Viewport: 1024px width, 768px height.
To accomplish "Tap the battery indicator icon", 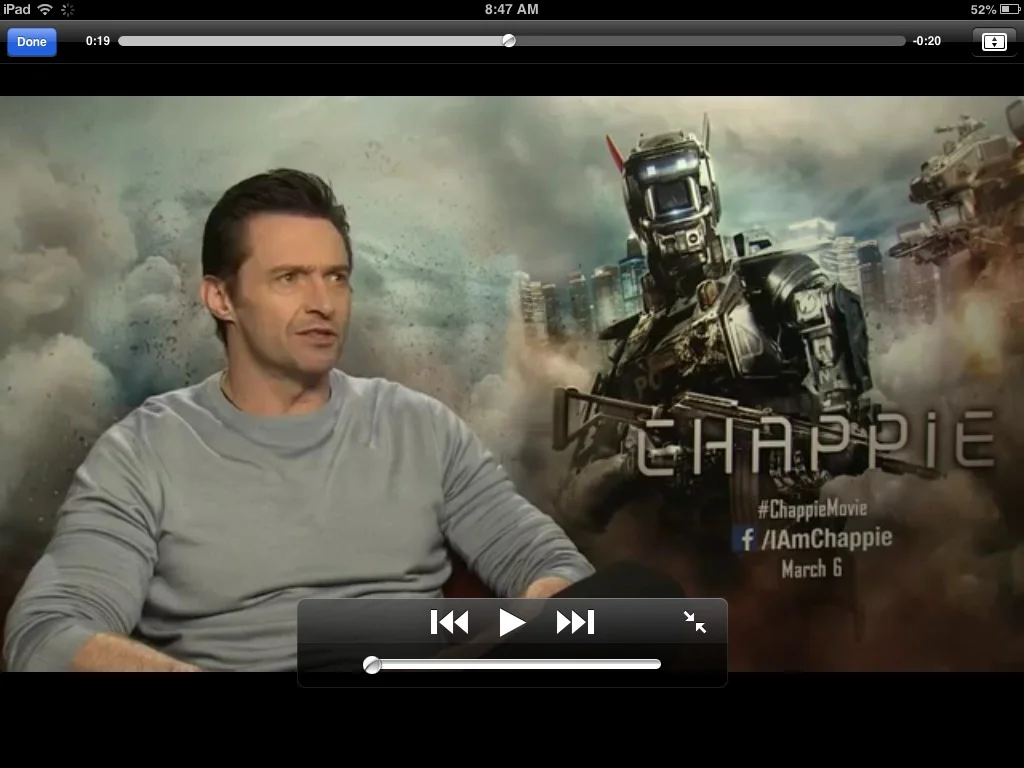I will coord(1008,9).
